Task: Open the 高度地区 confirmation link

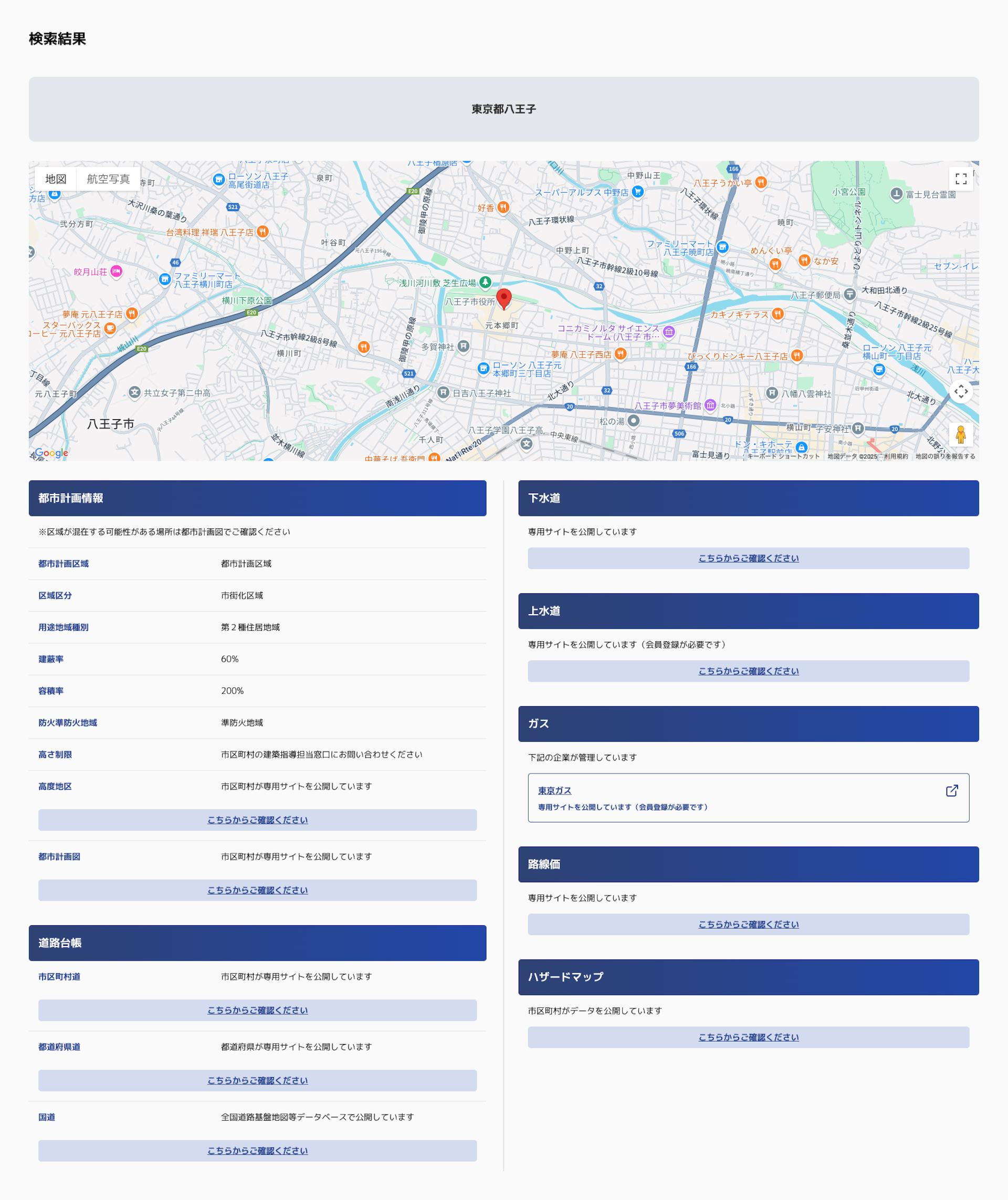Action: (257, 820)
